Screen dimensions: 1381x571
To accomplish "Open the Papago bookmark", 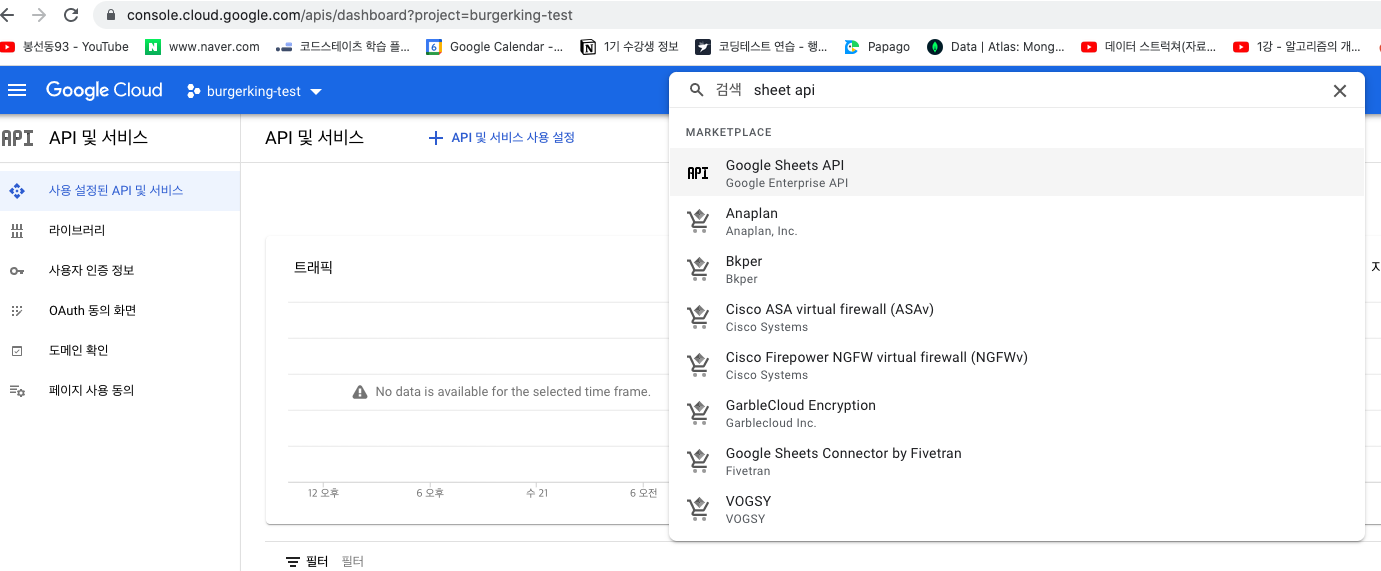I will click(878, 46).
